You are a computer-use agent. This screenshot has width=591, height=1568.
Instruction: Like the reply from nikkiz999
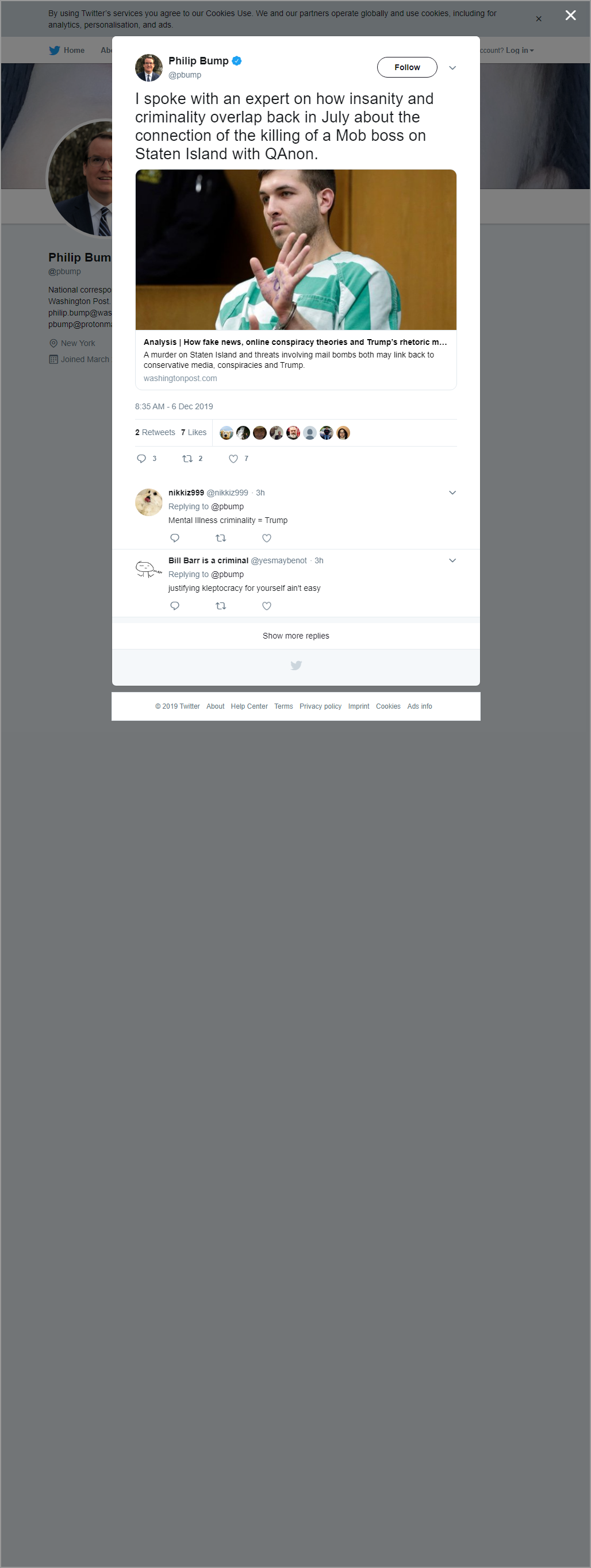[x=267, y=537]
